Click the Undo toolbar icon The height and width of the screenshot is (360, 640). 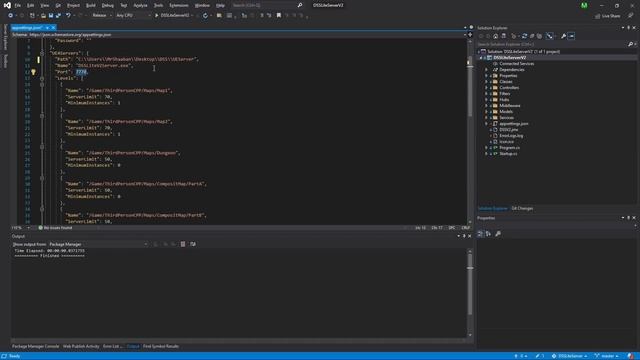68,16
